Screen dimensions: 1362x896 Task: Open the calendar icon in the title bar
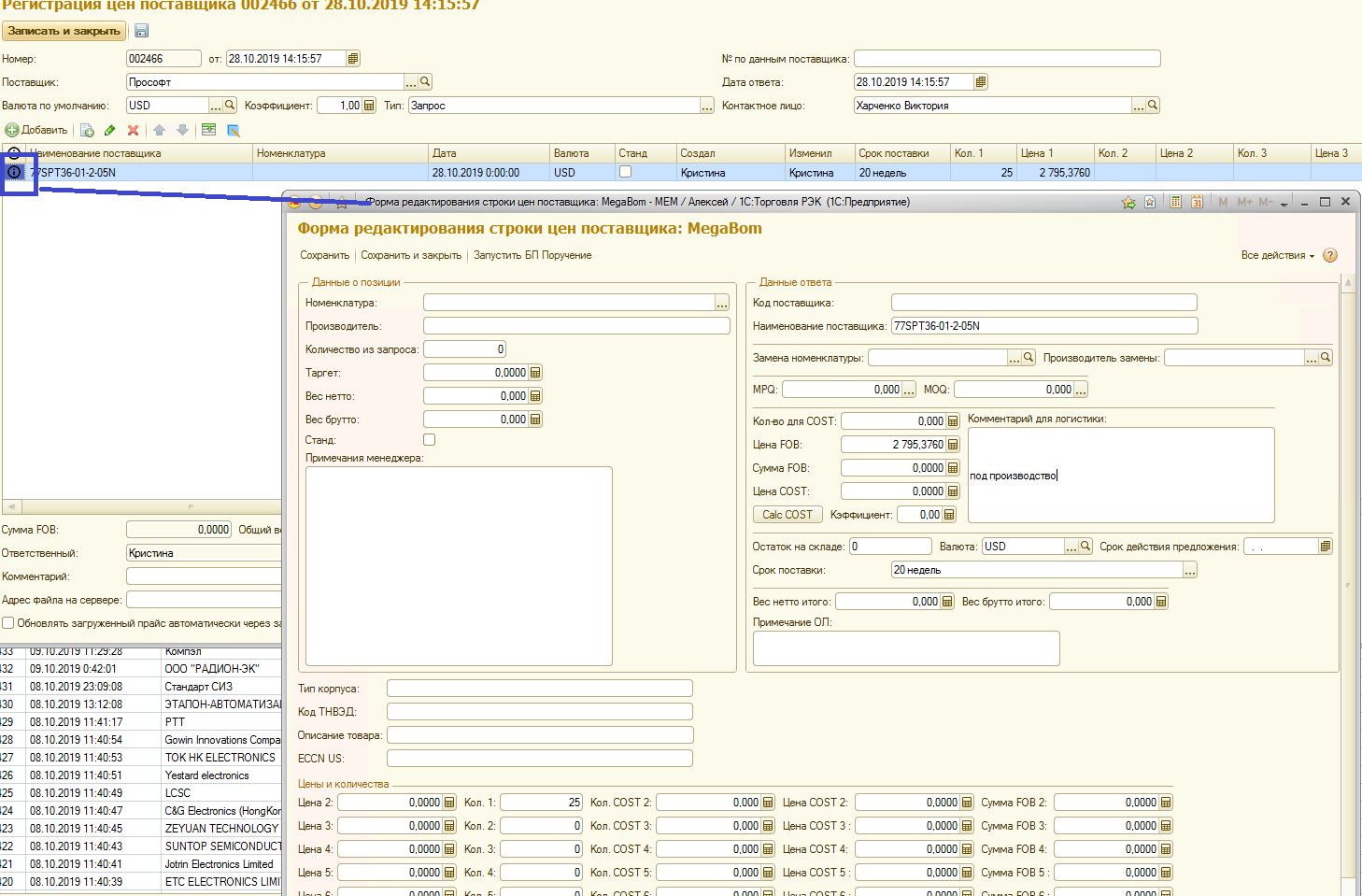pyautogui.click(x=1197, y=202)
